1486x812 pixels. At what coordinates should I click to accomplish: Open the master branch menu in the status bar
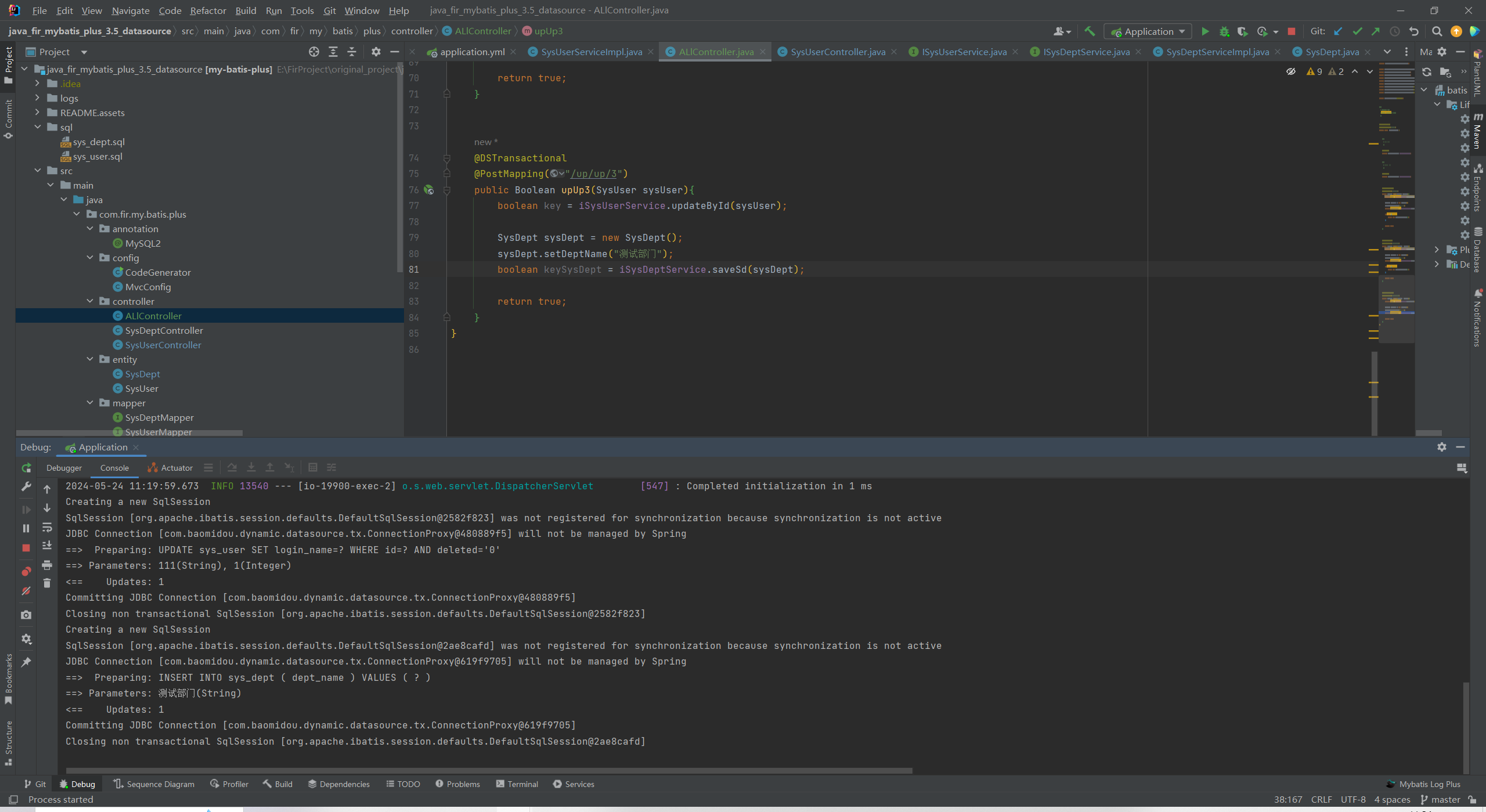coord(1444,799)
